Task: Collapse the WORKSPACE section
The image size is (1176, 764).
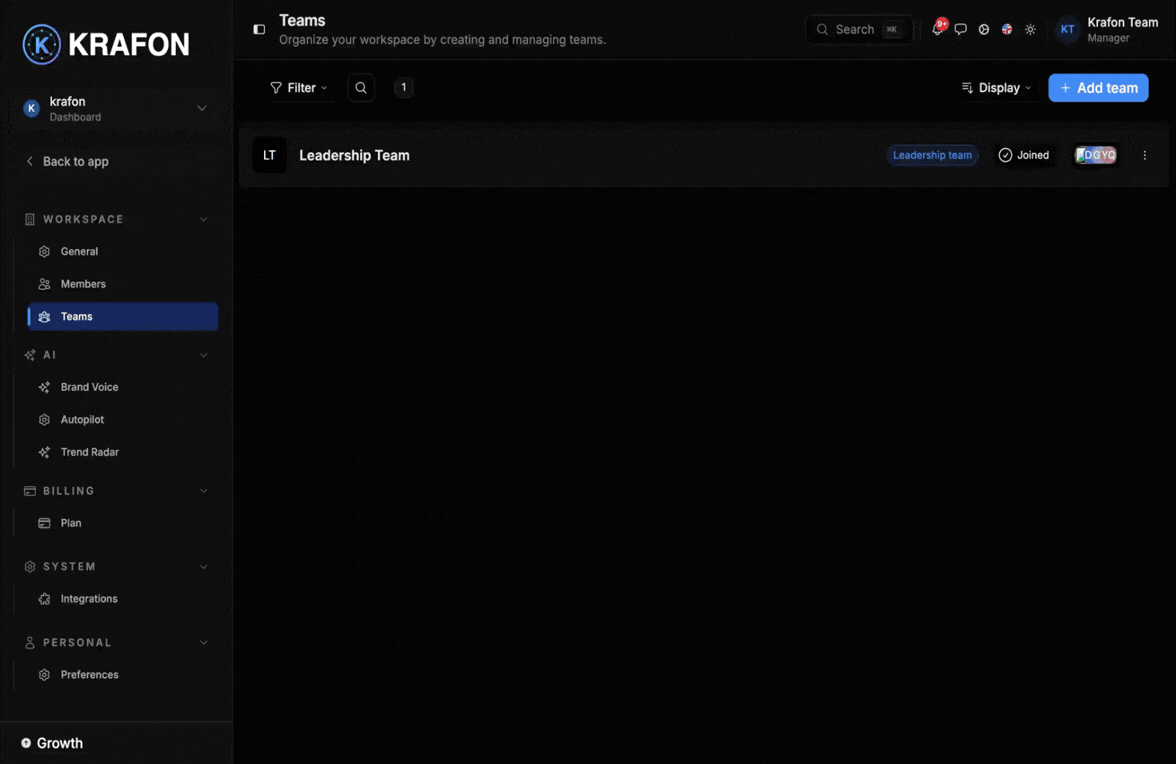Action: (x=203, y=220)
